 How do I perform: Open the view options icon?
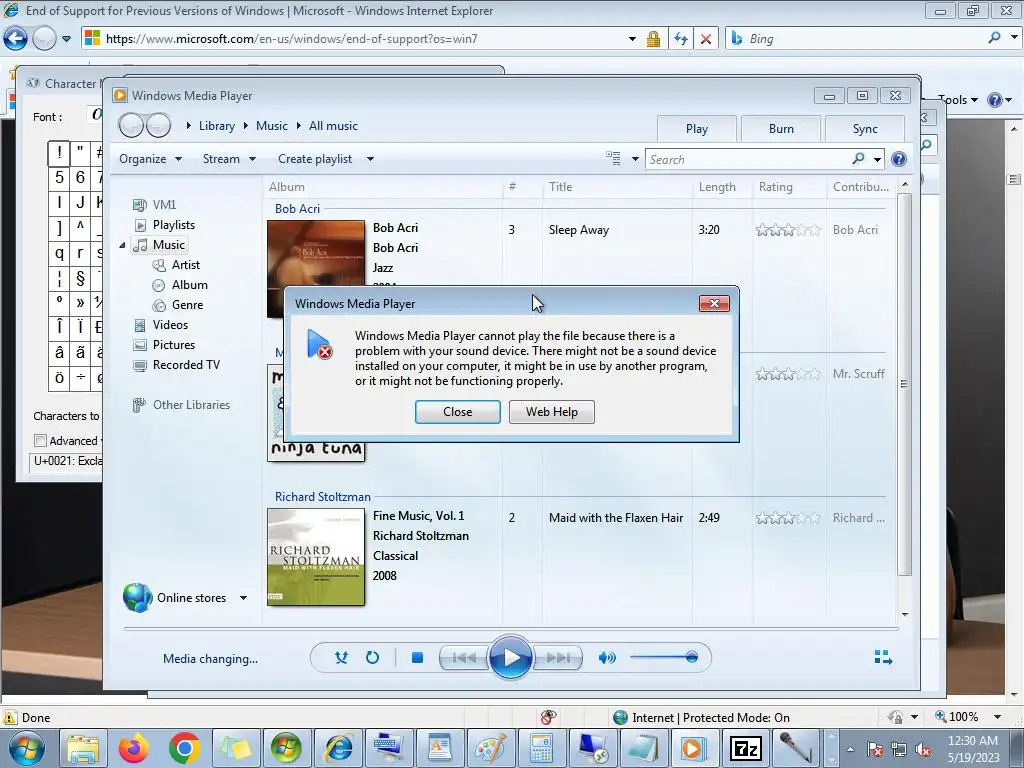[613, 158]
